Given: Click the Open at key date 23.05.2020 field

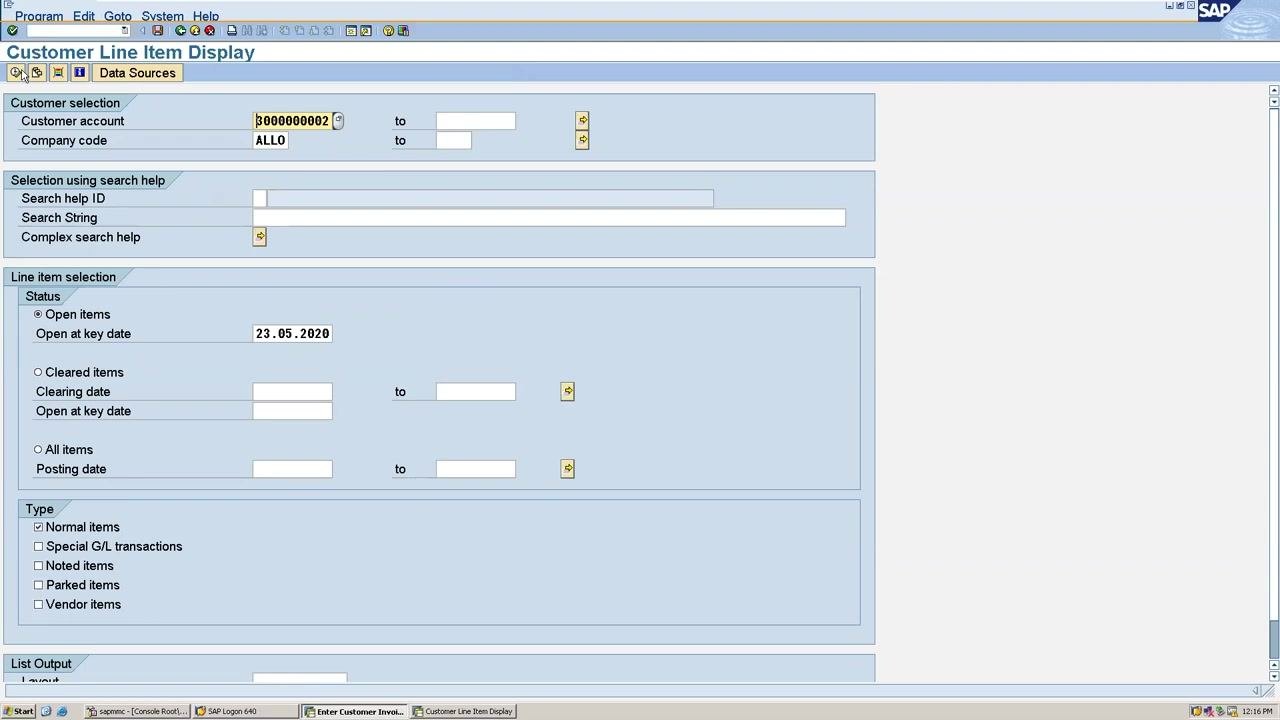Looking at the screenshot, I should click(x=292, y=334).
